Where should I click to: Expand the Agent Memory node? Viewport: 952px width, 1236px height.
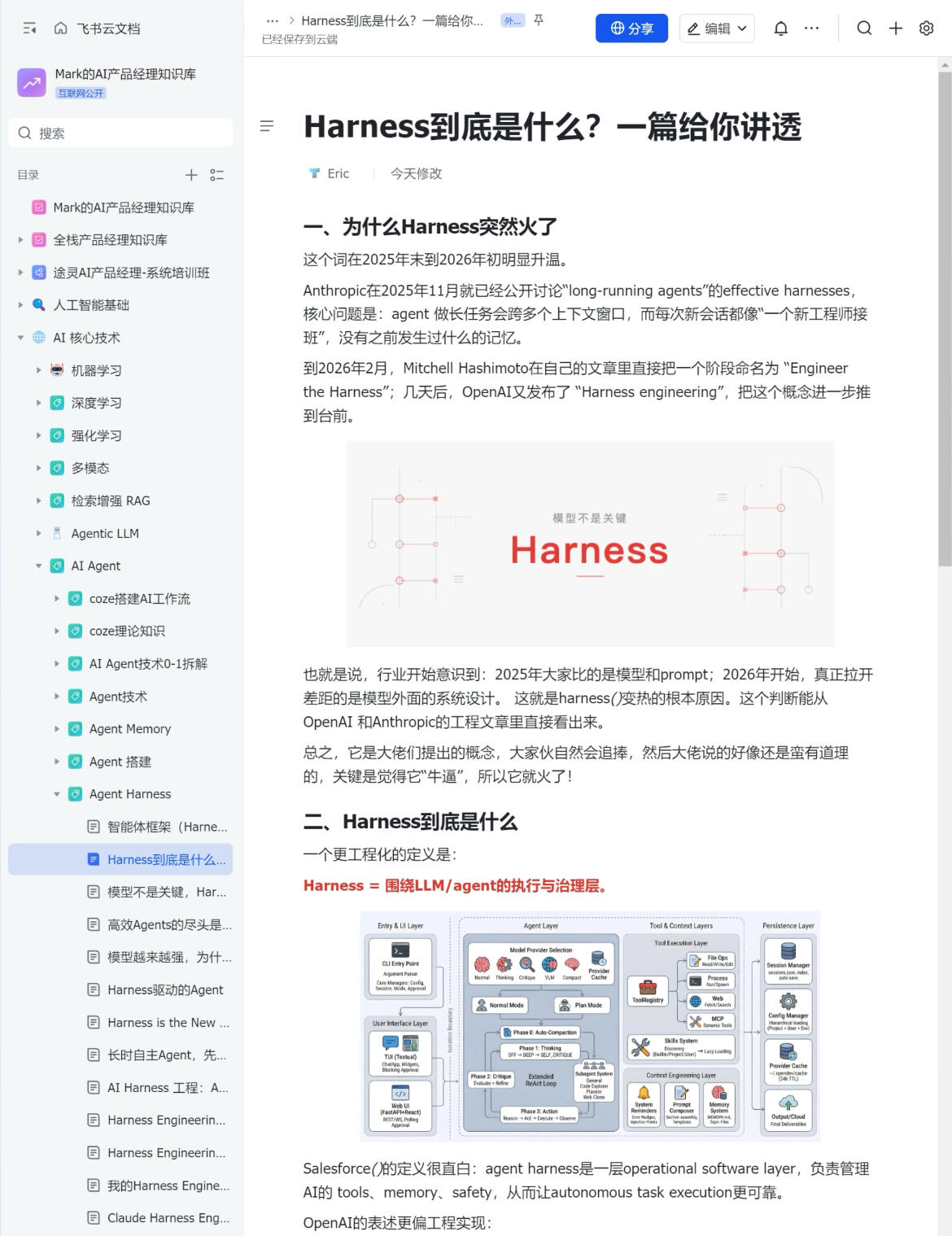tap(56, 729)
